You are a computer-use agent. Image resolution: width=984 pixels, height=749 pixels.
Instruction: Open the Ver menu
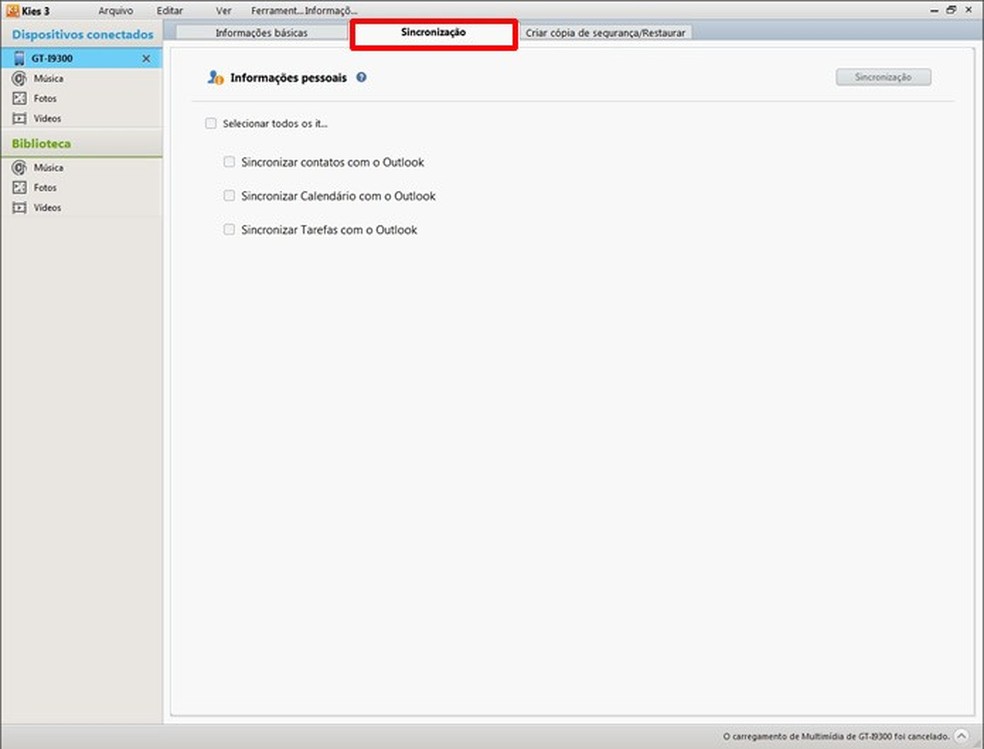(x=223, y=11)
